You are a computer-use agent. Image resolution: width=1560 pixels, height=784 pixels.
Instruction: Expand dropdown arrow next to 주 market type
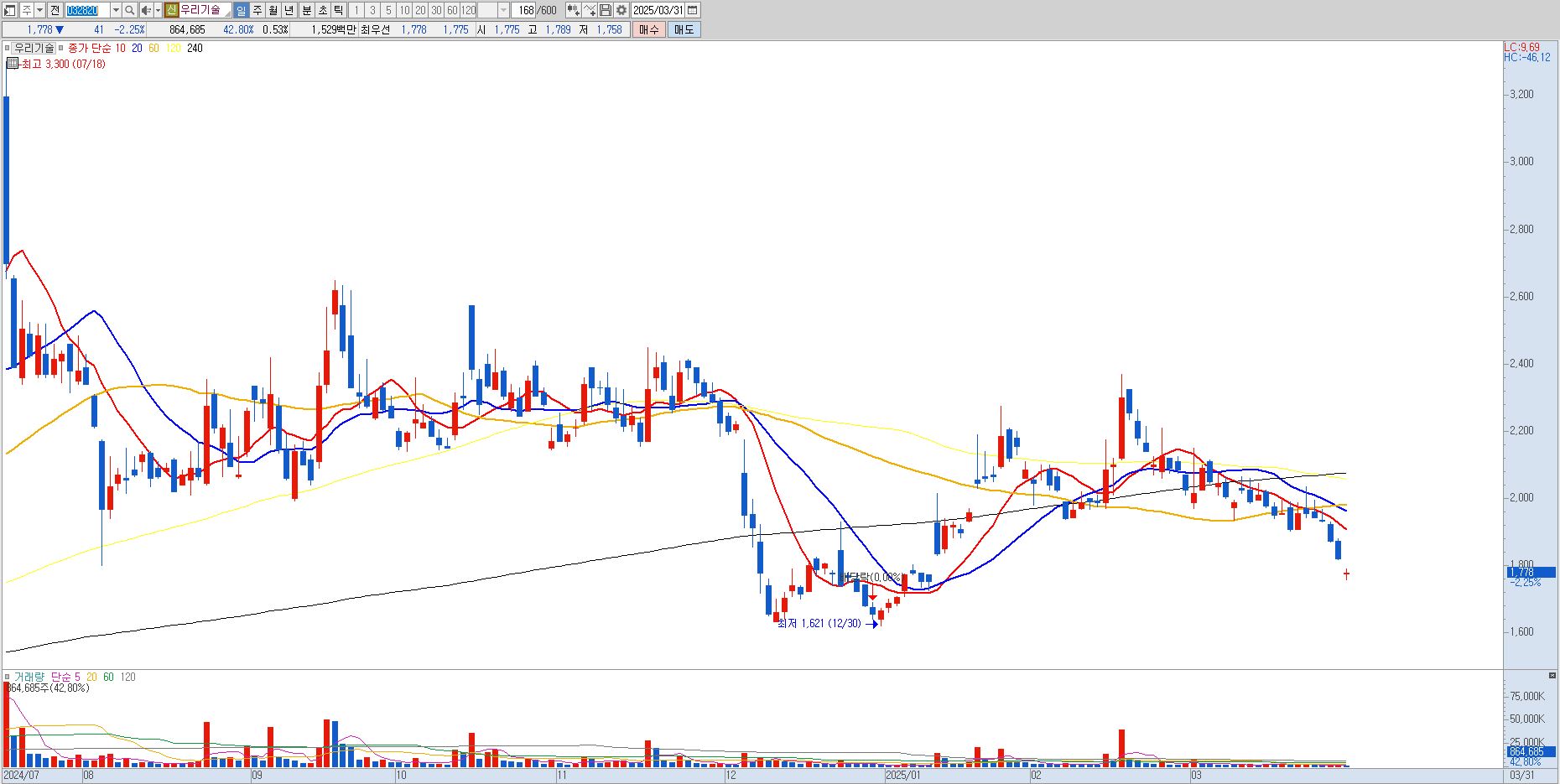[x=39, y=10]
